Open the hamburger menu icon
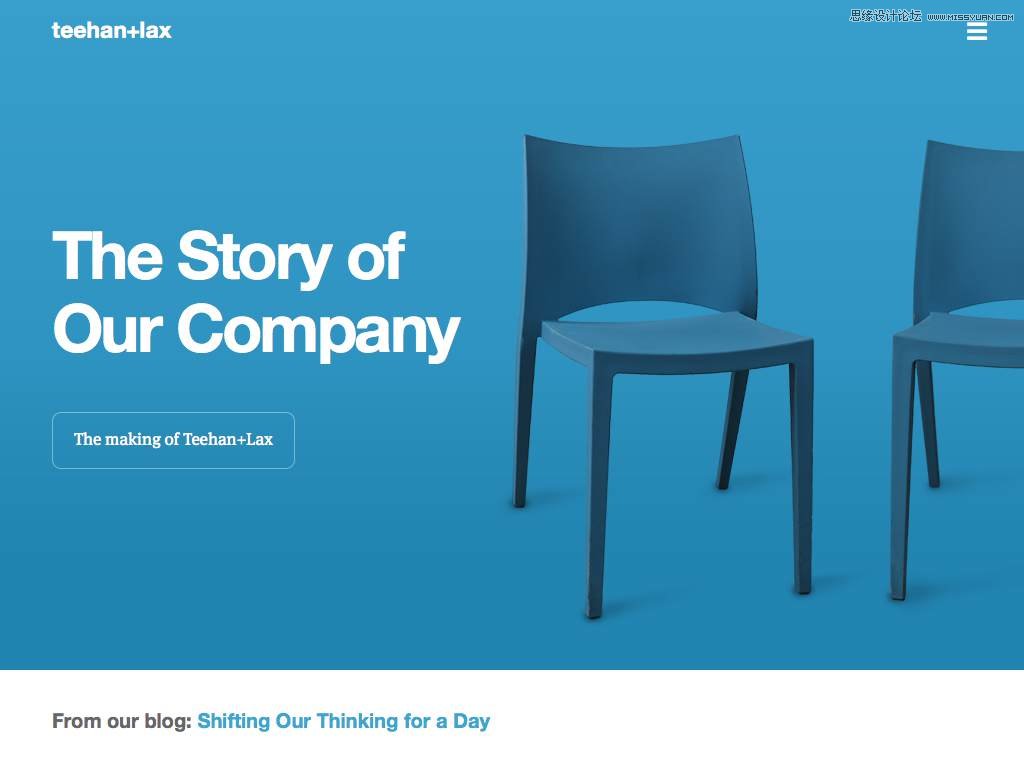This screenshot has width=1024, height=768. click(976, 31)
